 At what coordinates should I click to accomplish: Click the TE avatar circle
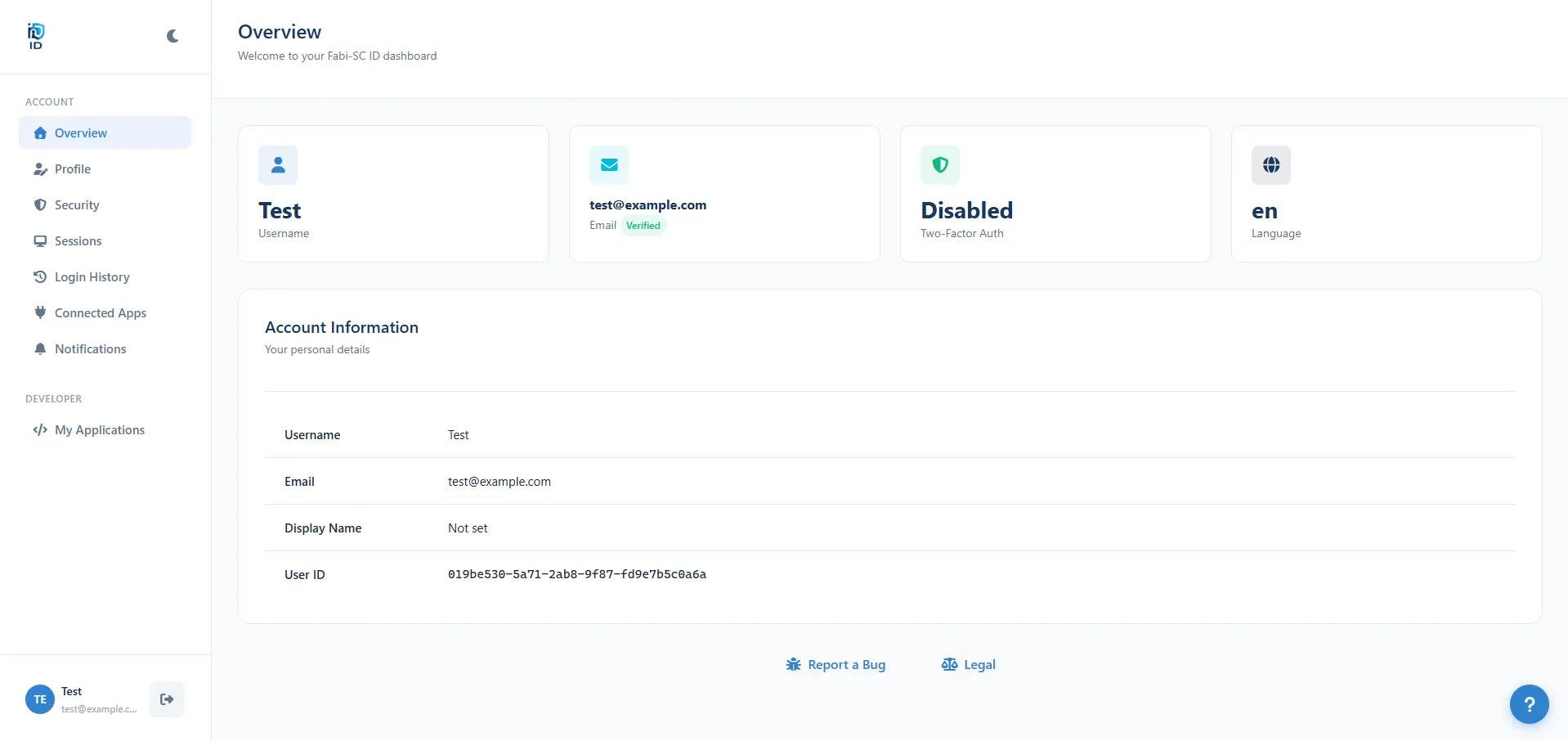(x=40, y=699)
